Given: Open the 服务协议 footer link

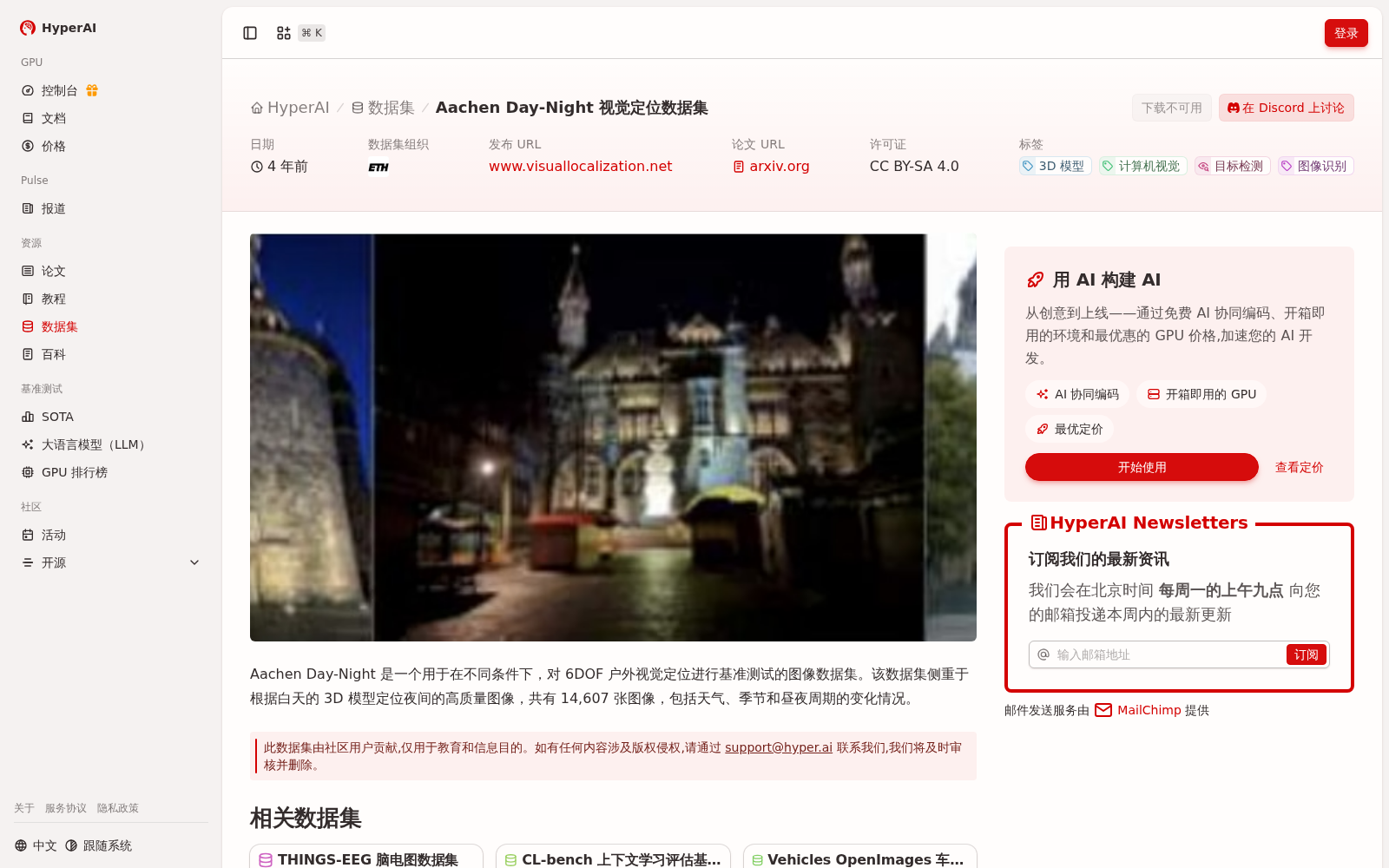Looking at the screenshot, I should tap(66, 808).
